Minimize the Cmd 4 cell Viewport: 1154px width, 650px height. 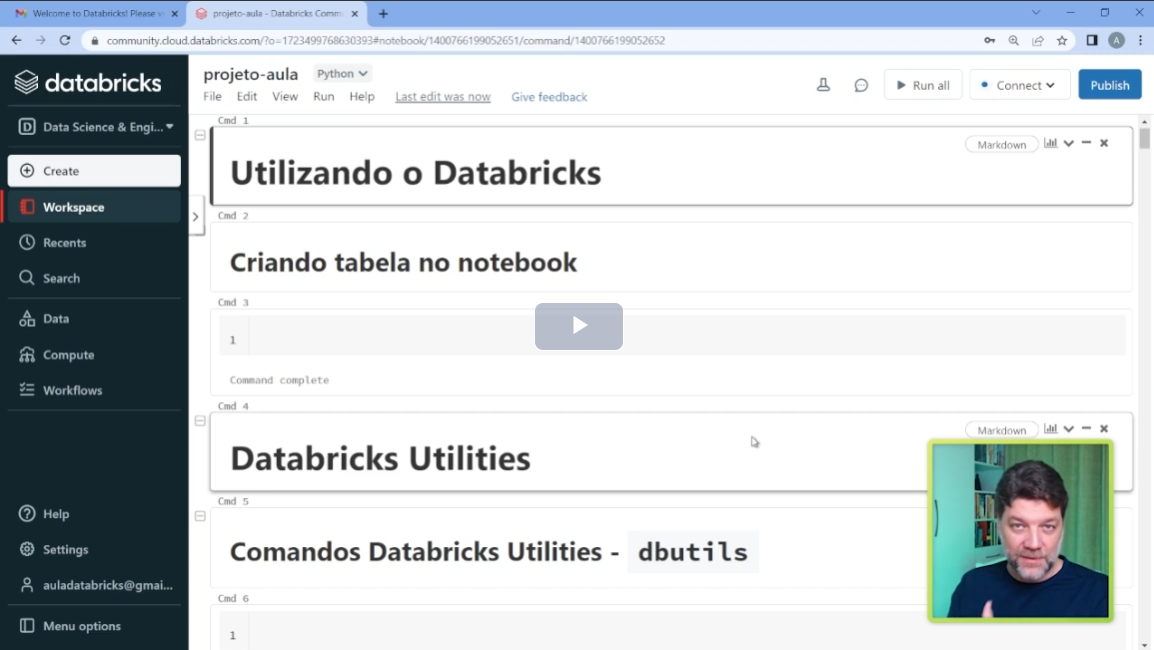click(1086, 428)
